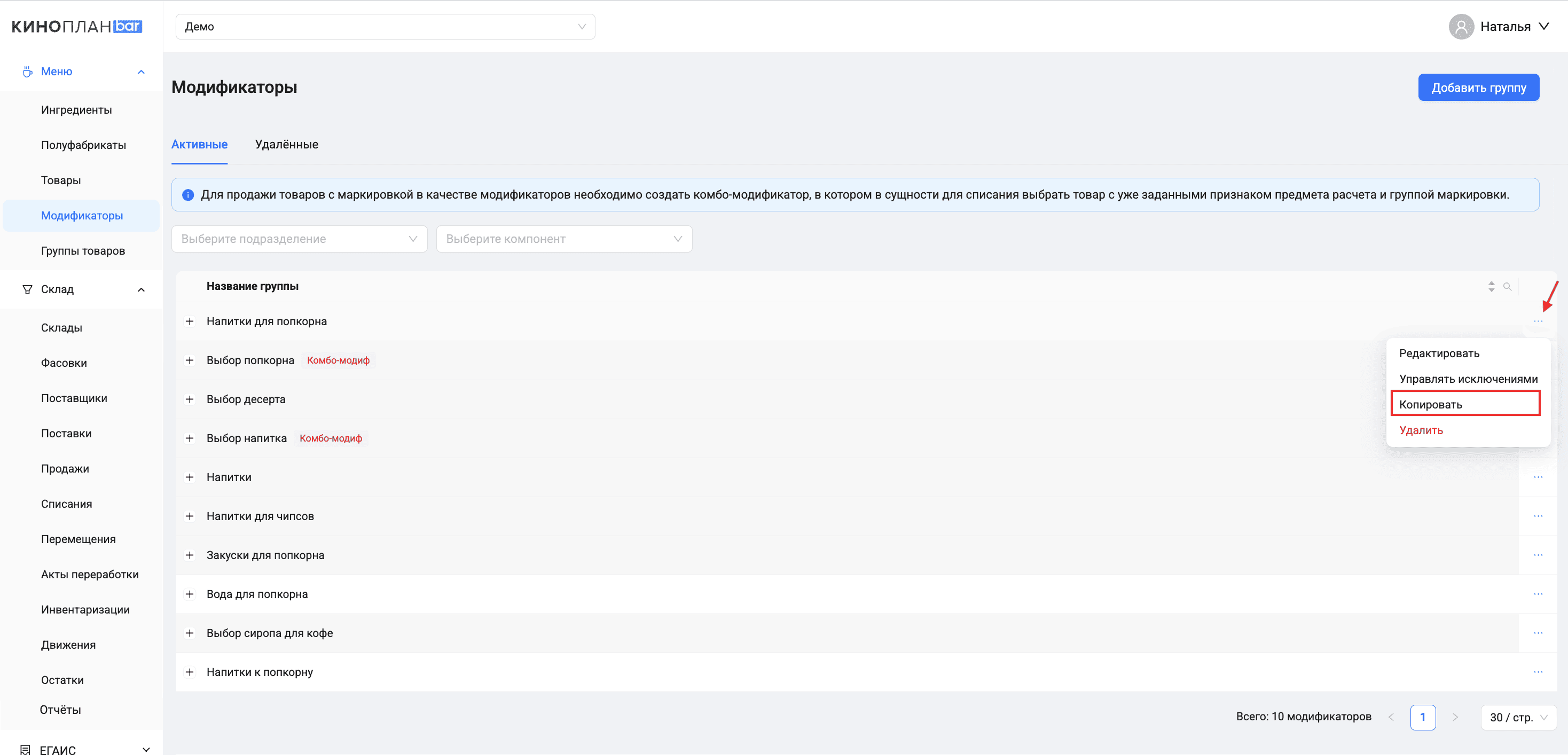Click the sort arrows in Название группы column
This screenshot has width=1568, height=755.
[1491, 287]
